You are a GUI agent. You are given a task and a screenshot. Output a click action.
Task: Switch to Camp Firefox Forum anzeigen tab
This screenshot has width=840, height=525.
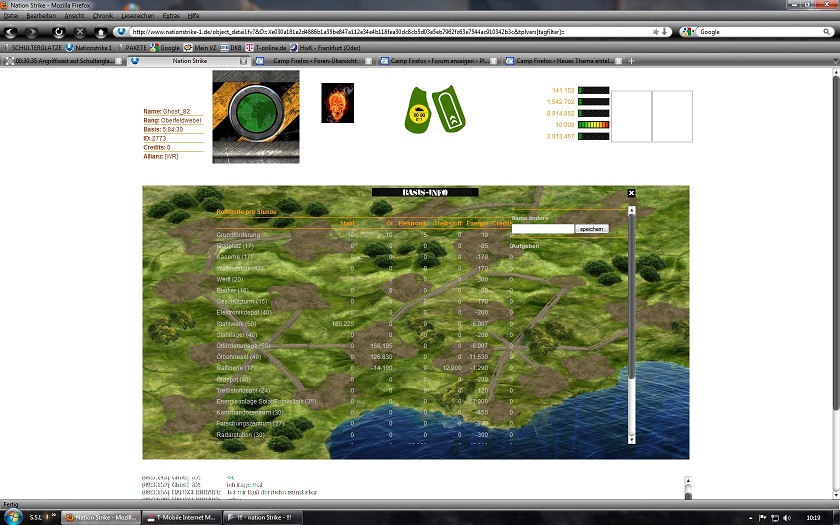click(438, 61)
